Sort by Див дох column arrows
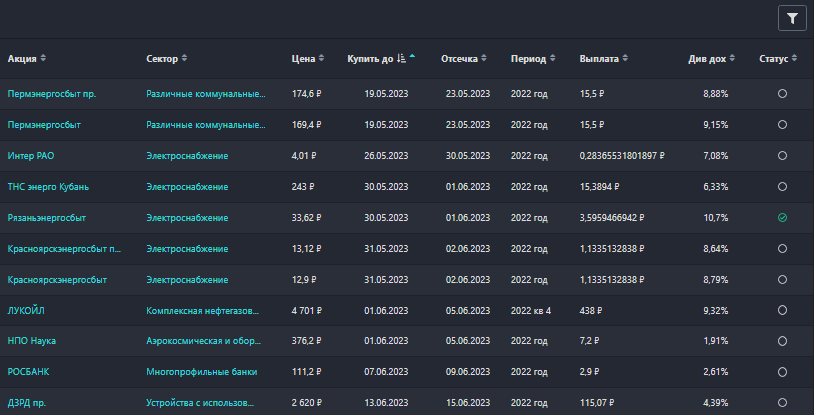 point(732,59)
